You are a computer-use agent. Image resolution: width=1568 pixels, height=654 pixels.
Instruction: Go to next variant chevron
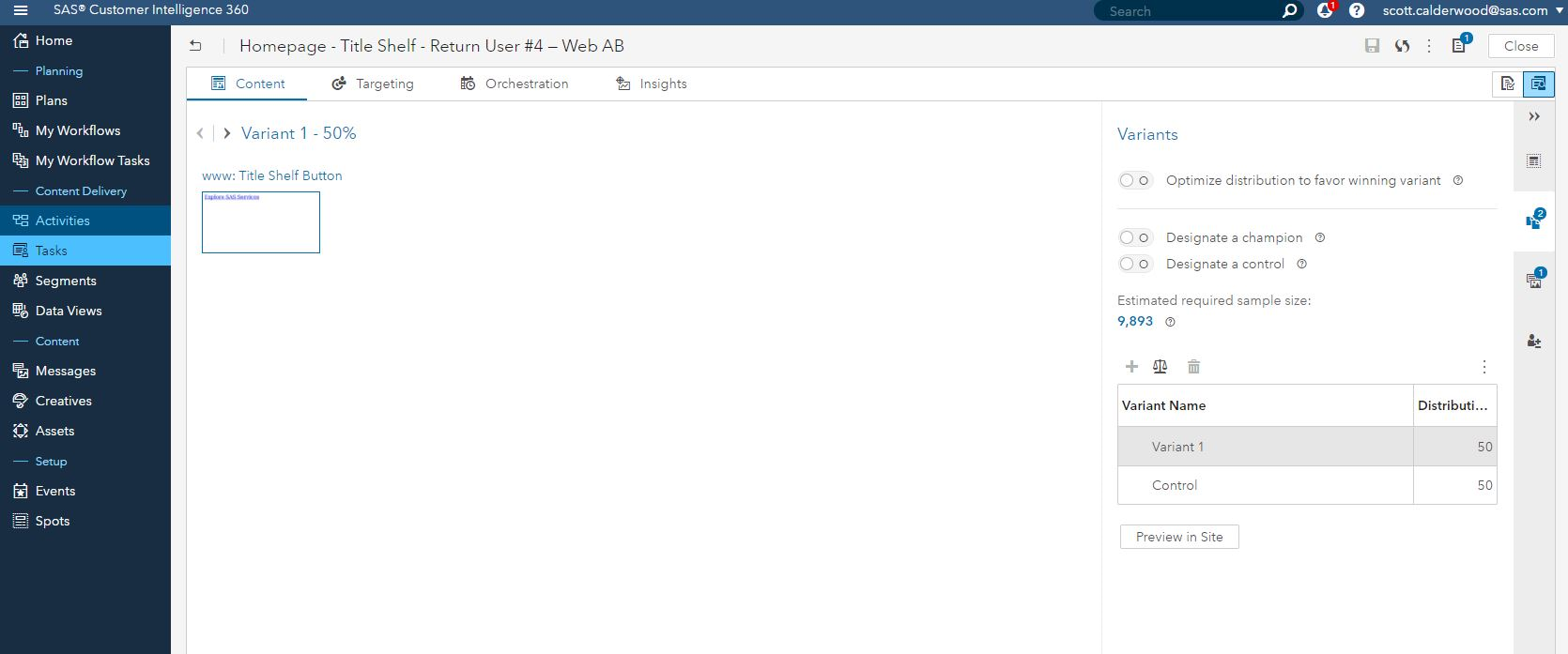coord(226,133)
